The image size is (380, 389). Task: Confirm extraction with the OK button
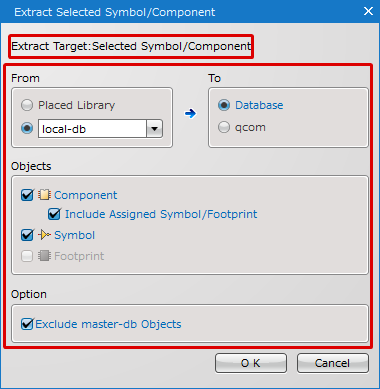pos(251,363)
